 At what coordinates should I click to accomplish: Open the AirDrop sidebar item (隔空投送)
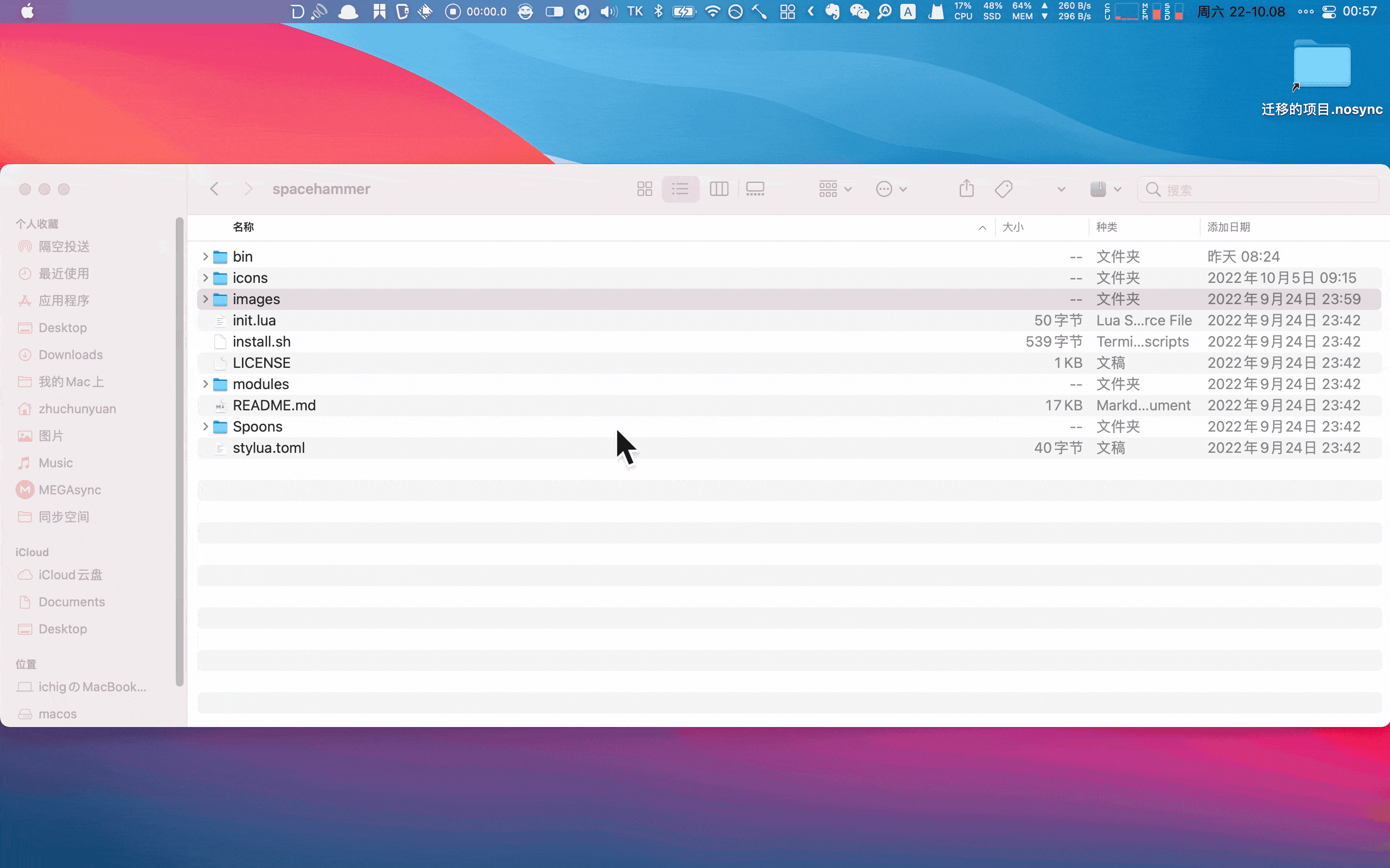(64, 247)
